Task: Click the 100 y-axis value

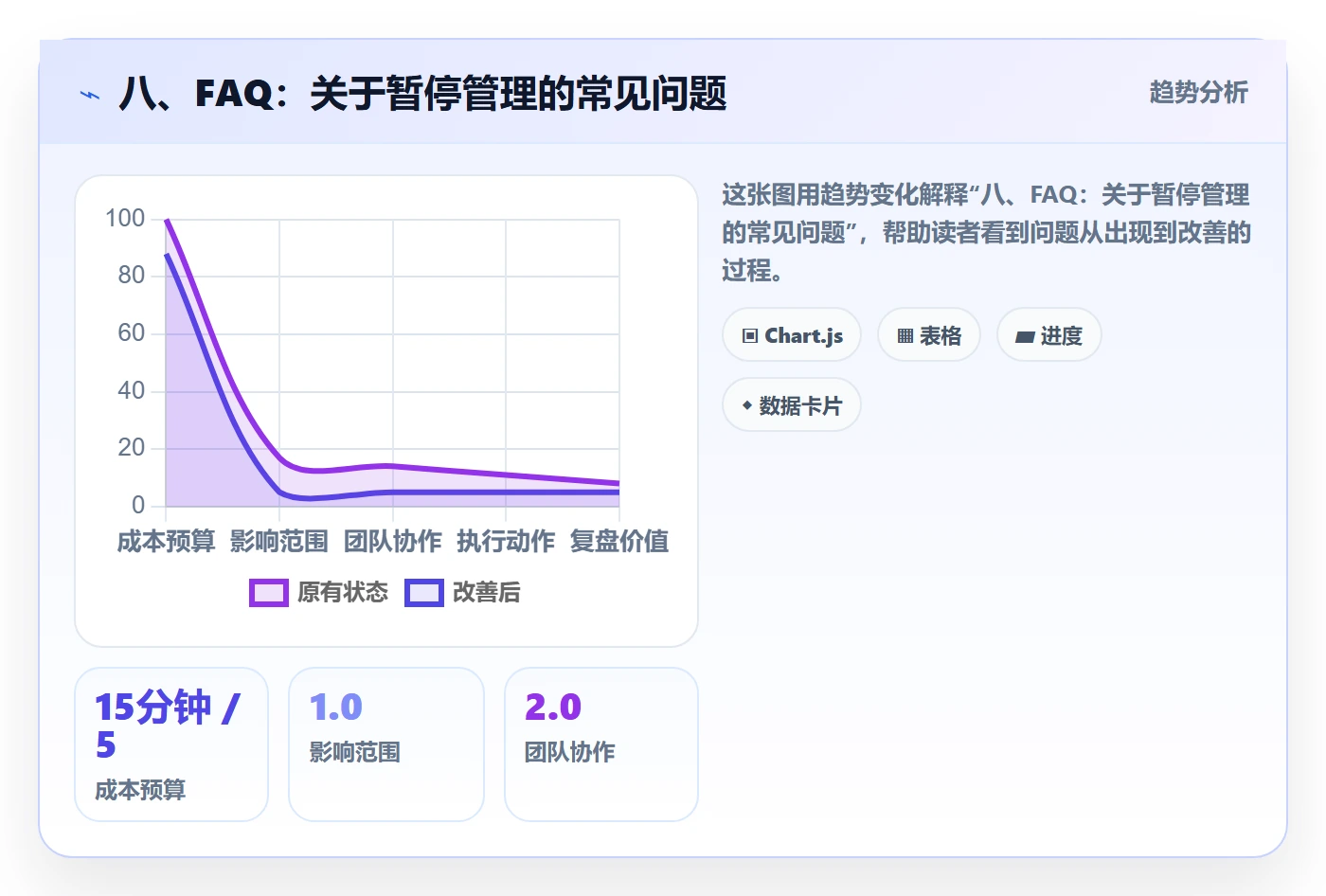Action: tap(125, 219)
